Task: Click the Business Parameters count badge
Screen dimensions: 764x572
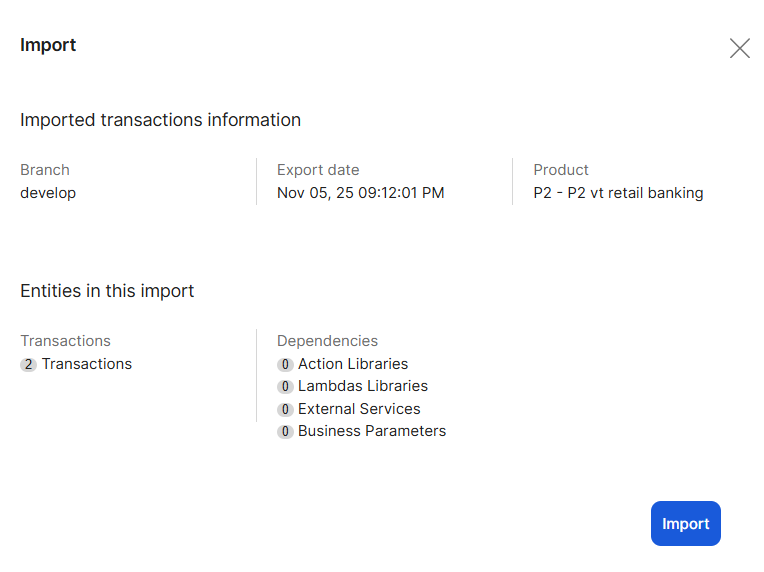Action: click(285, 432)
